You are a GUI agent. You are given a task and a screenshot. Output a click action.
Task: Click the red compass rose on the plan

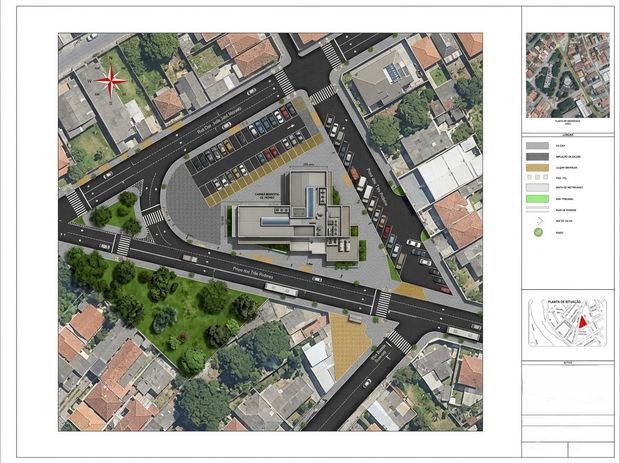coord(111,81)
